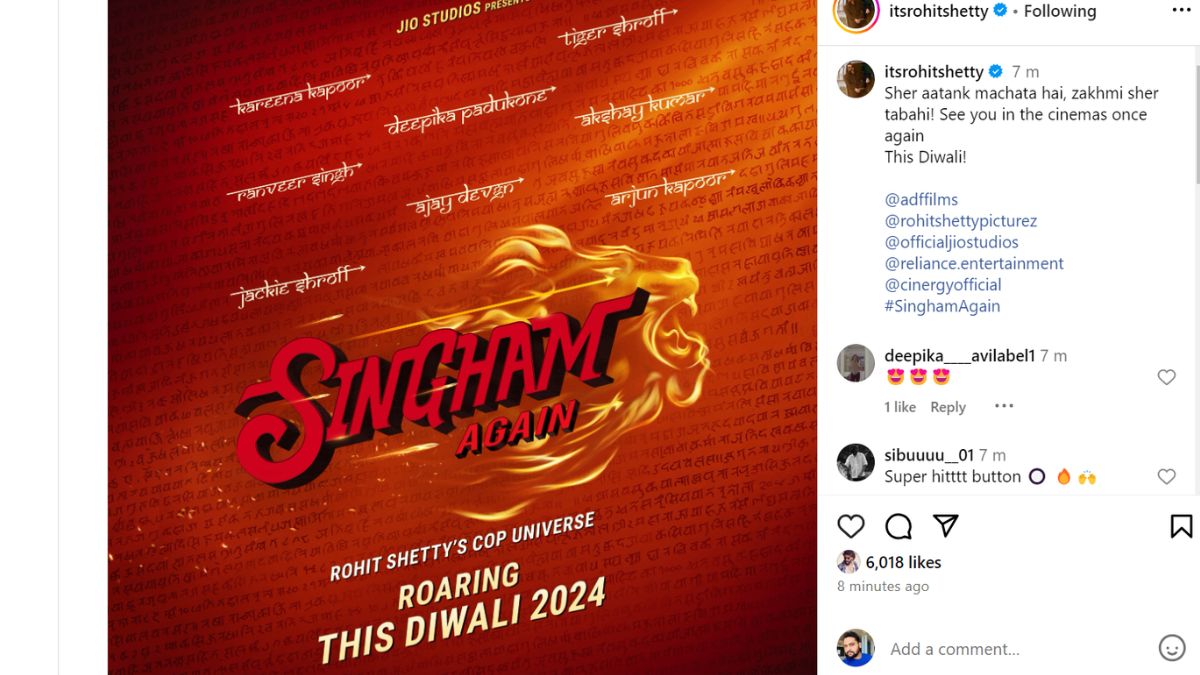Save the post with the bookmark icon
The height and width of the screenshot is (675, 1200).
(x=1181, y=526)
